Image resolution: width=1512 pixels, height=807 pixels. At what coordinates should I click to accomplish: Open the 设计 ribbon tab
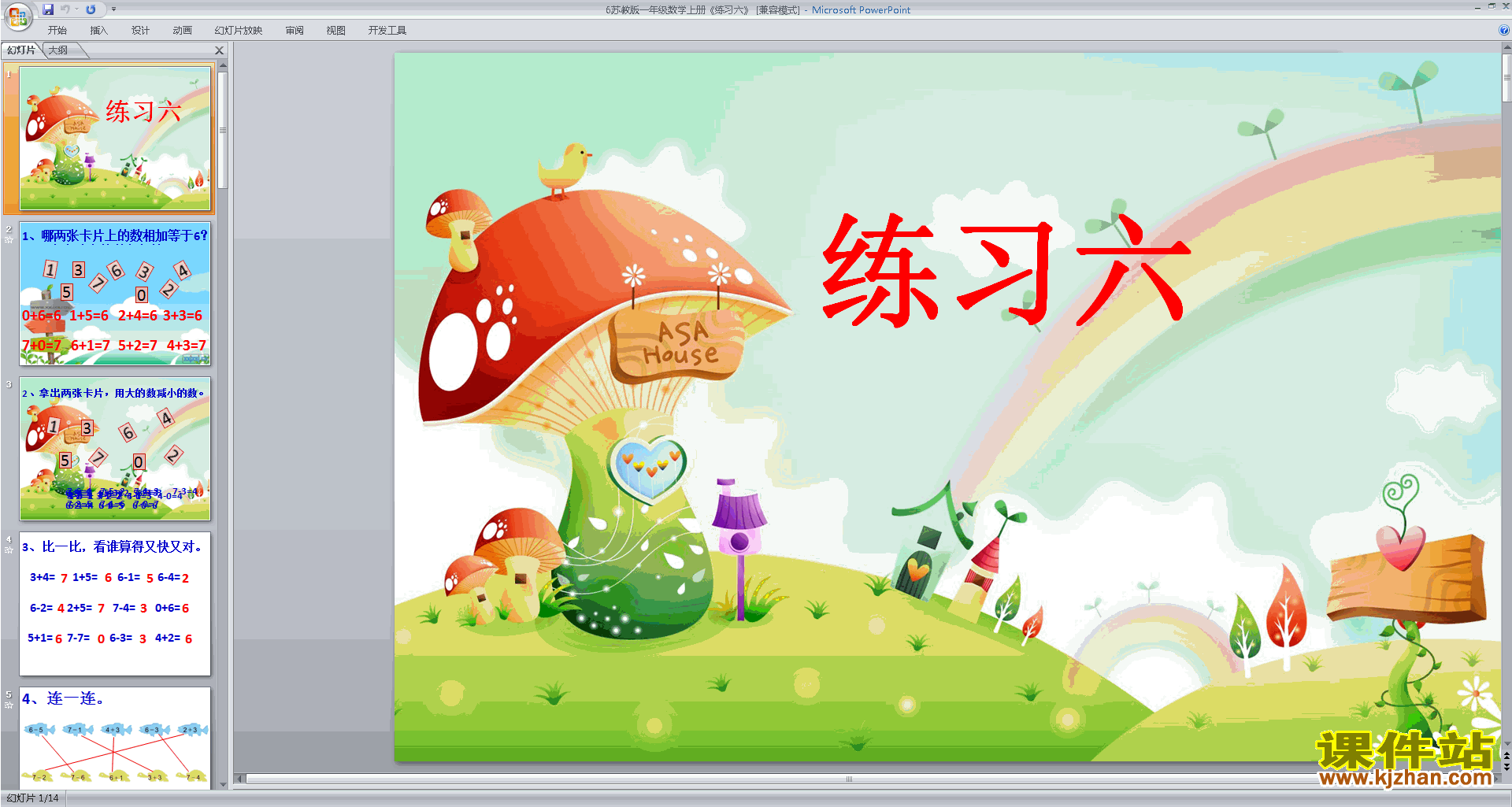[141, 31]
